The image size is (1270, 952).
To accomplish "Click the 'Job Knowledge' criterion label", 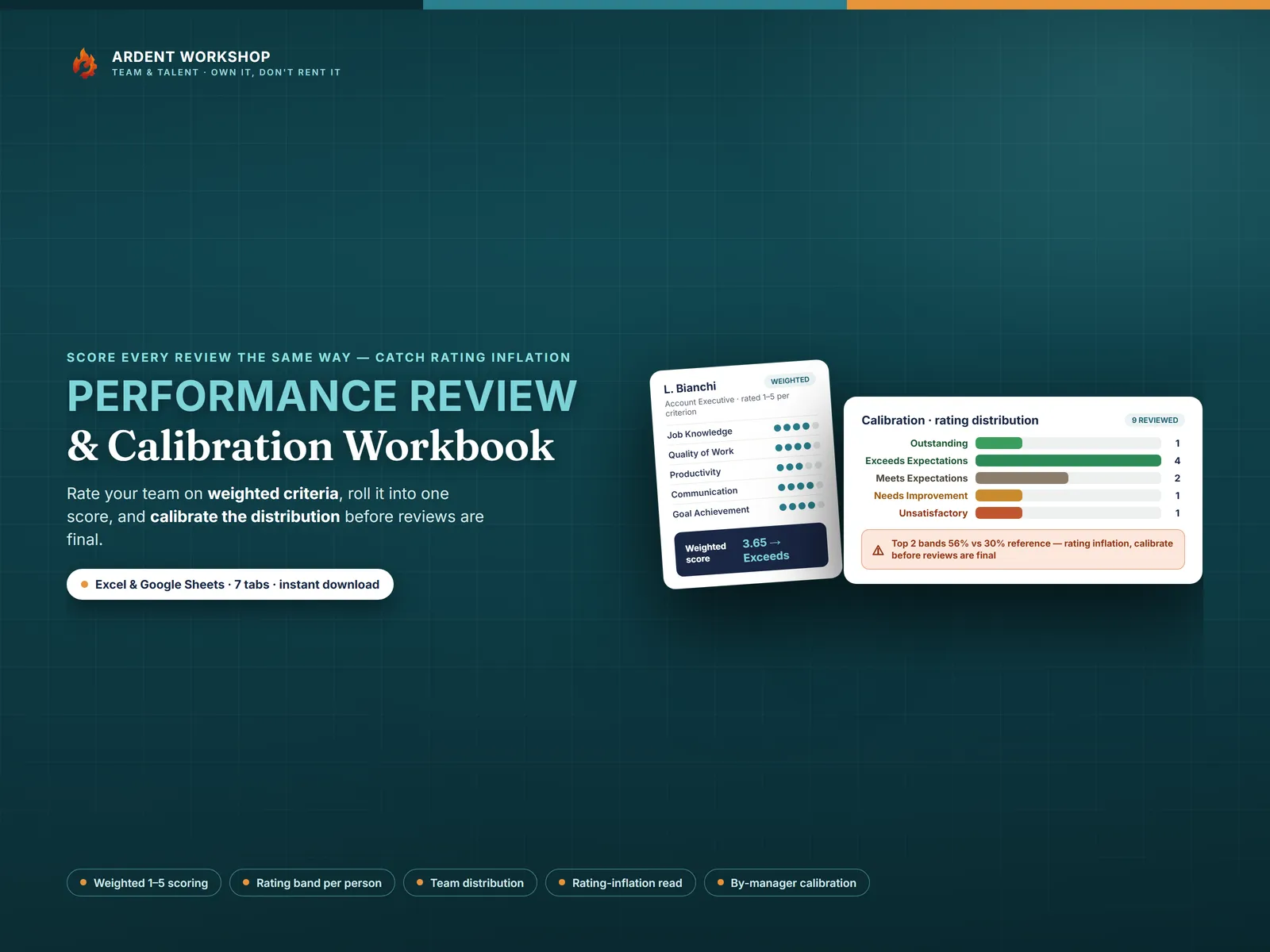I will pyautogui.click(x=699, y=433).
